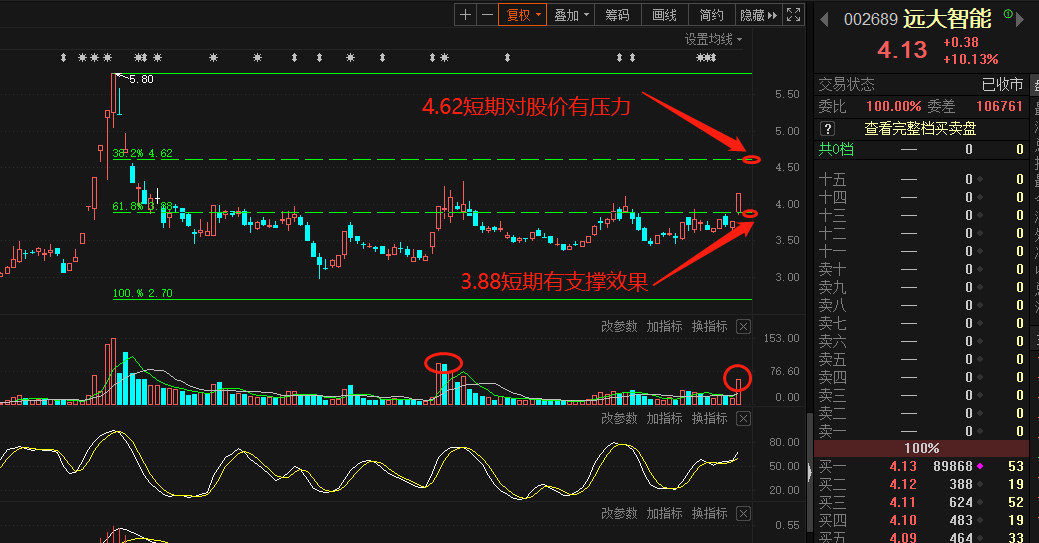Zoom out the chart with minus button
This screenshot has height=543, width=1039.
pyautogui.click(x=487, y=15)
